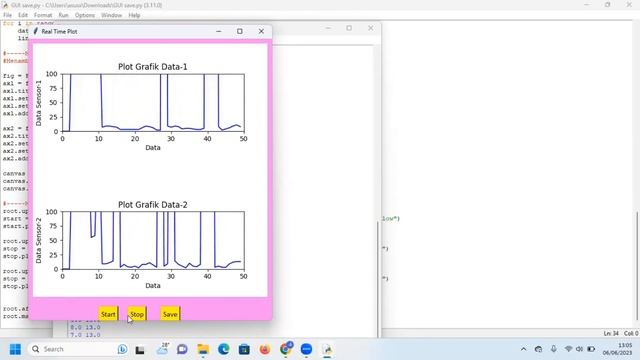Image resolution: width=640 pixels, height=360 pixels.
Task: Click the yellow Save button
Action: click(x=170, y=314)
